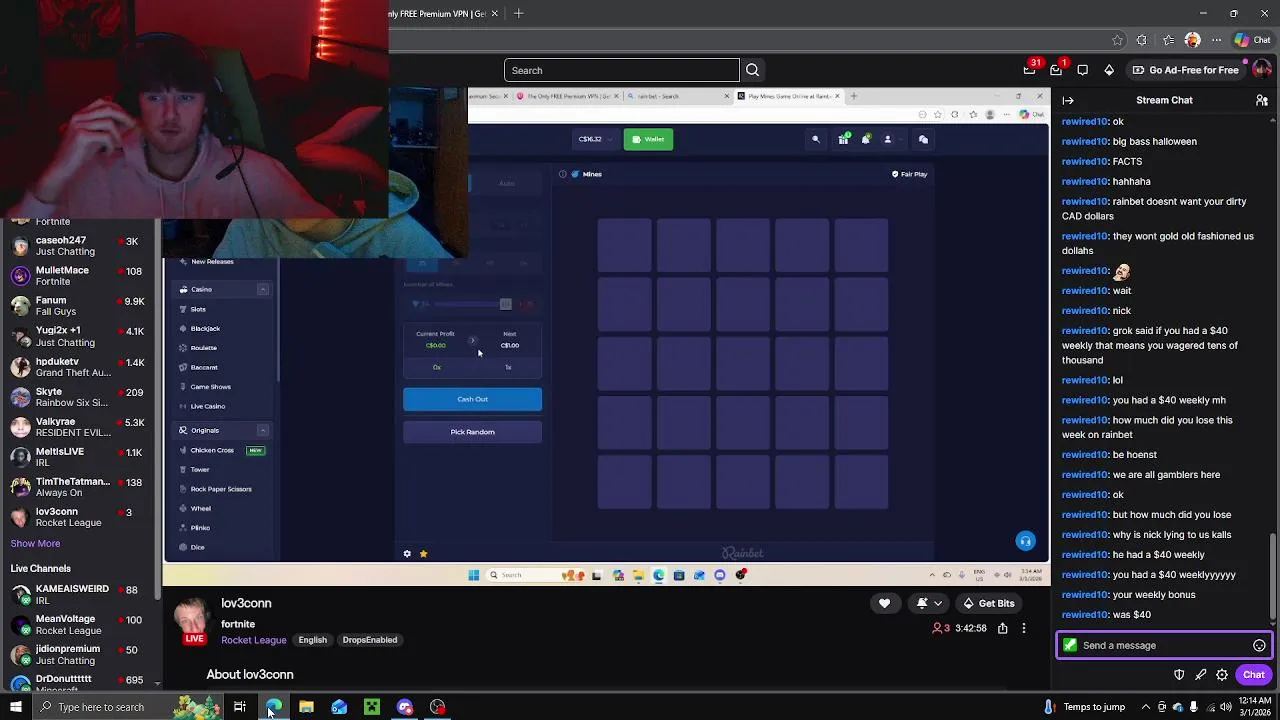This screenshot has width=1280, height=720.
Task: Follow lov3conn with the heart button
Action: (x=884, y=603)
